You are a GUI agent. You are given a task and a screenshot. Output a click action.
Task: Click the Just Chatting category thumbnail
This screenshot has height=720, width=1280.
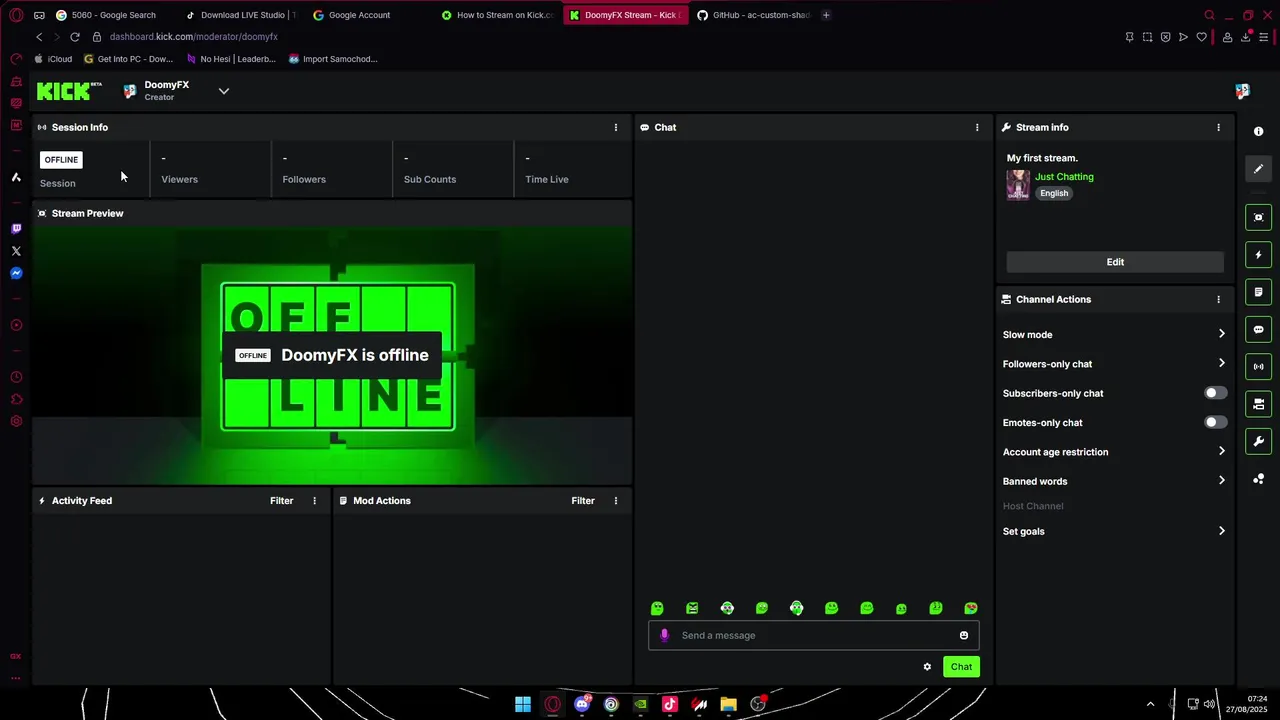[1018, 185]
